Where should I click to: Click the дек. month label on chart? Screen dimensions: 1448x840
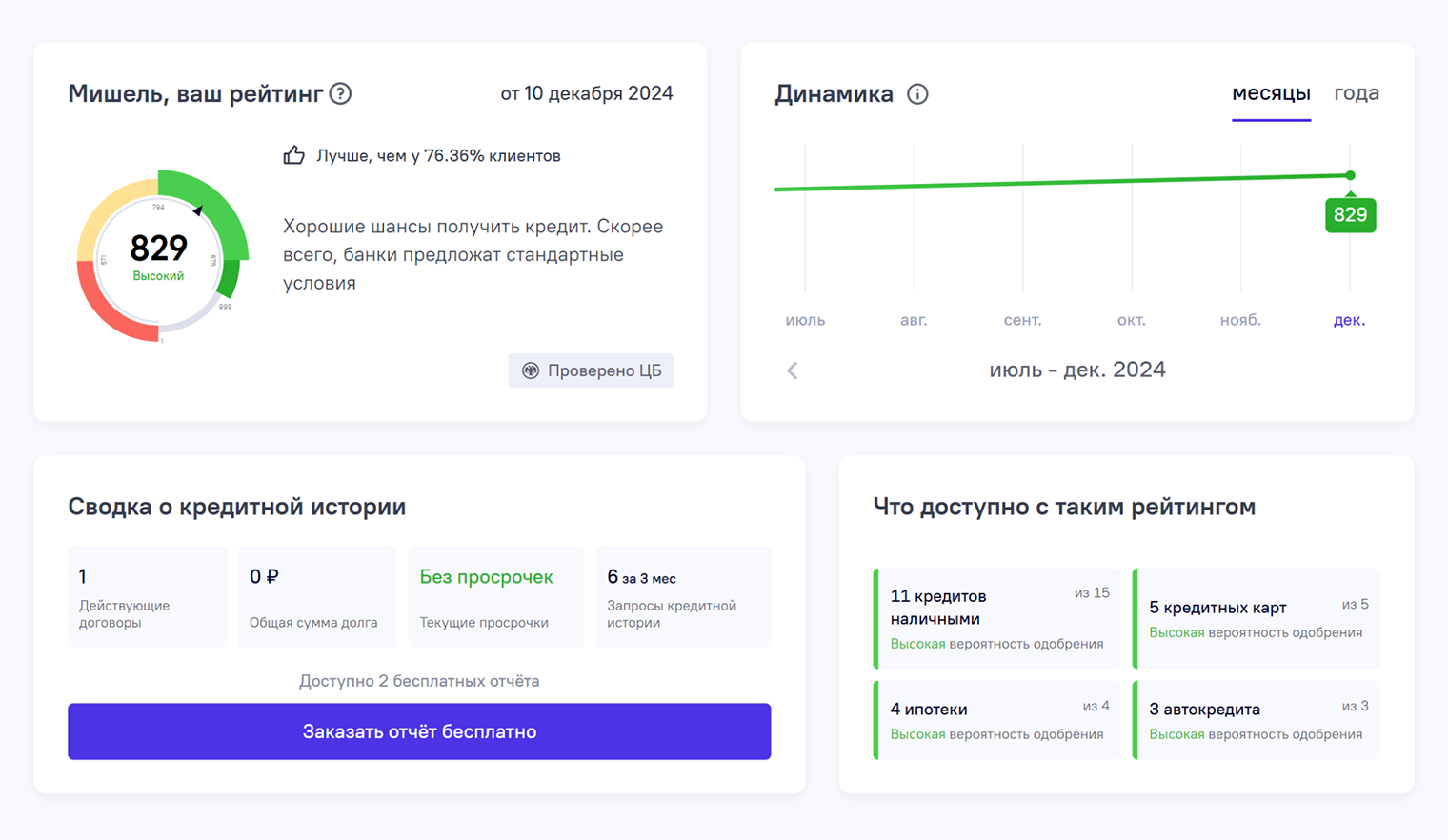pos(1349,320)
